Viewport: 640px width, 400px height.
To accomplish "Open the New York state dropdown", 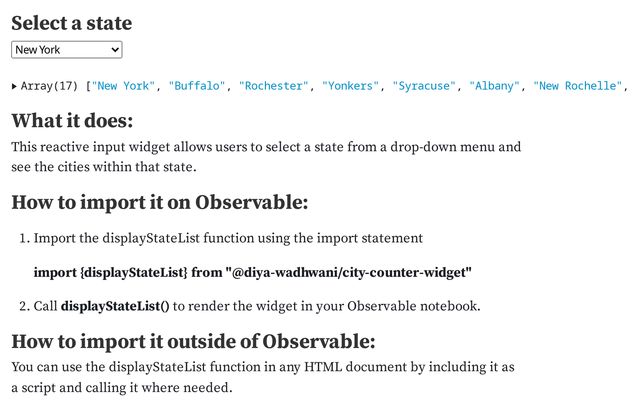I will [x=66, y=49].
